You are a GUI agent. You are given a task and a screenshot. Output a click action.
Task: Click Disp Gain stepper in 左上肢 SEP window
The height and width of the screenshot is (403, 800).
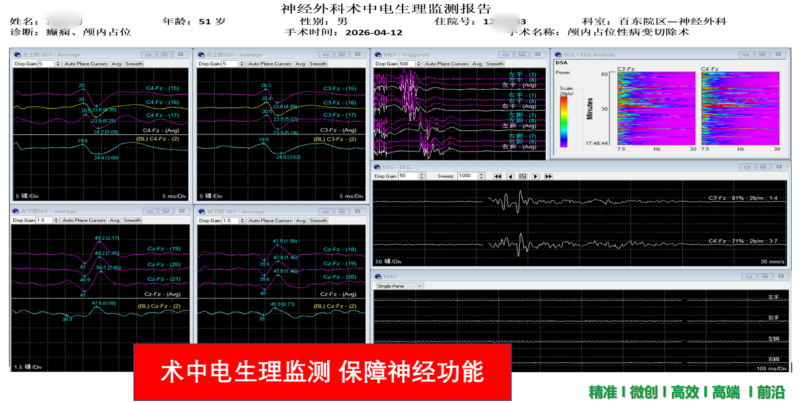(x=58, y=64)
